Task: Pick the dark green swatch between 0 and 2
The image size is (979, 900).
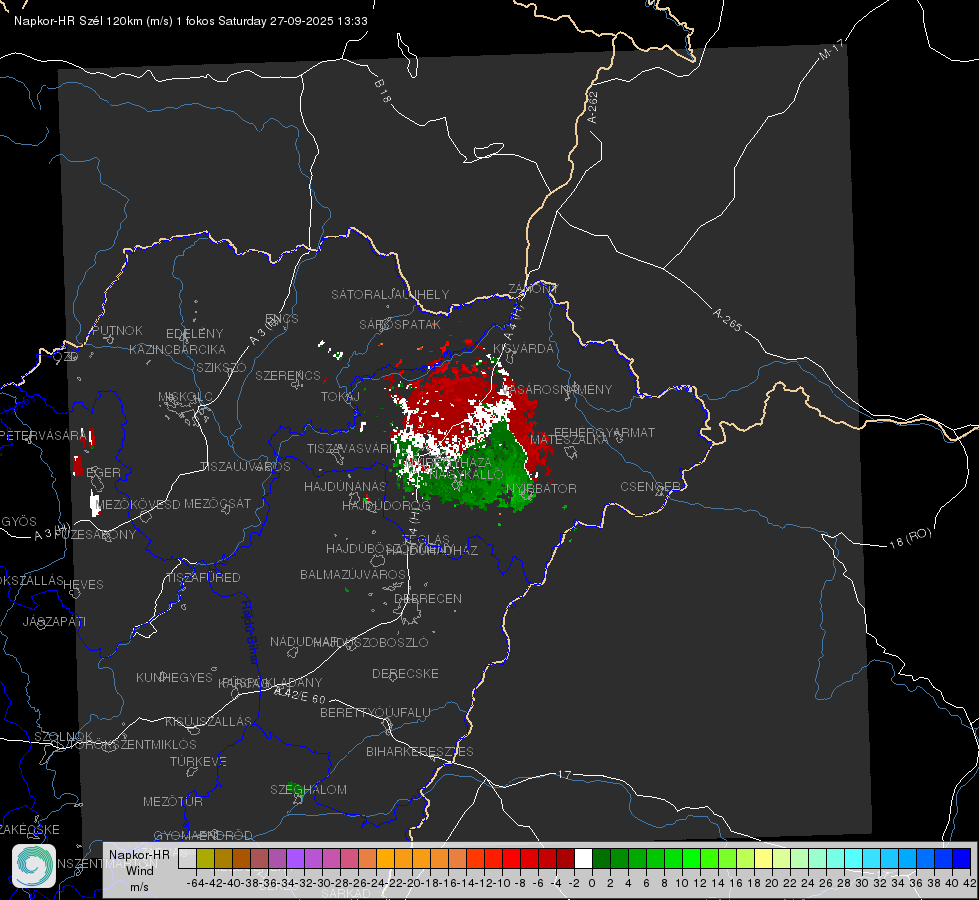Action: (x=601, y=858)
